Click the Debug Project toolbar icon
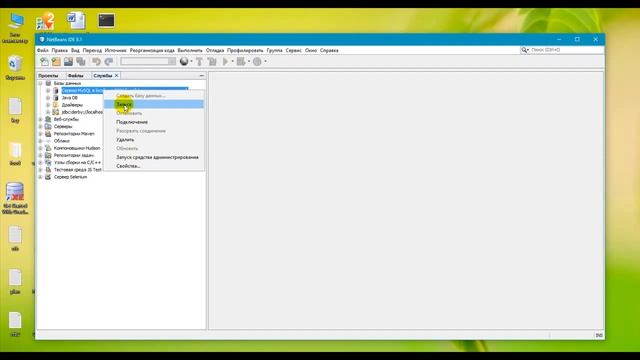This screenshot has height=360, width=640. click(x=241, y=62)
